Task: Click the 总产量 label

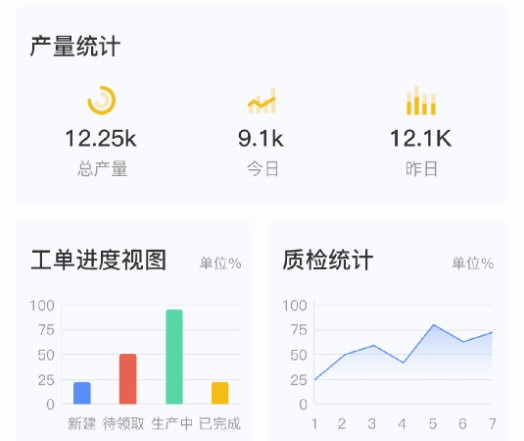Action: 102,168
